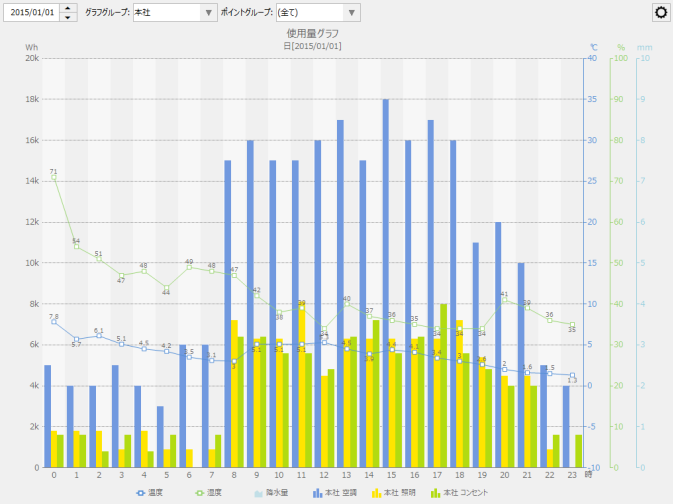Screen dimensions: 673x504
Task: Increase the date with up arrow
Action: tap(67, 8)
